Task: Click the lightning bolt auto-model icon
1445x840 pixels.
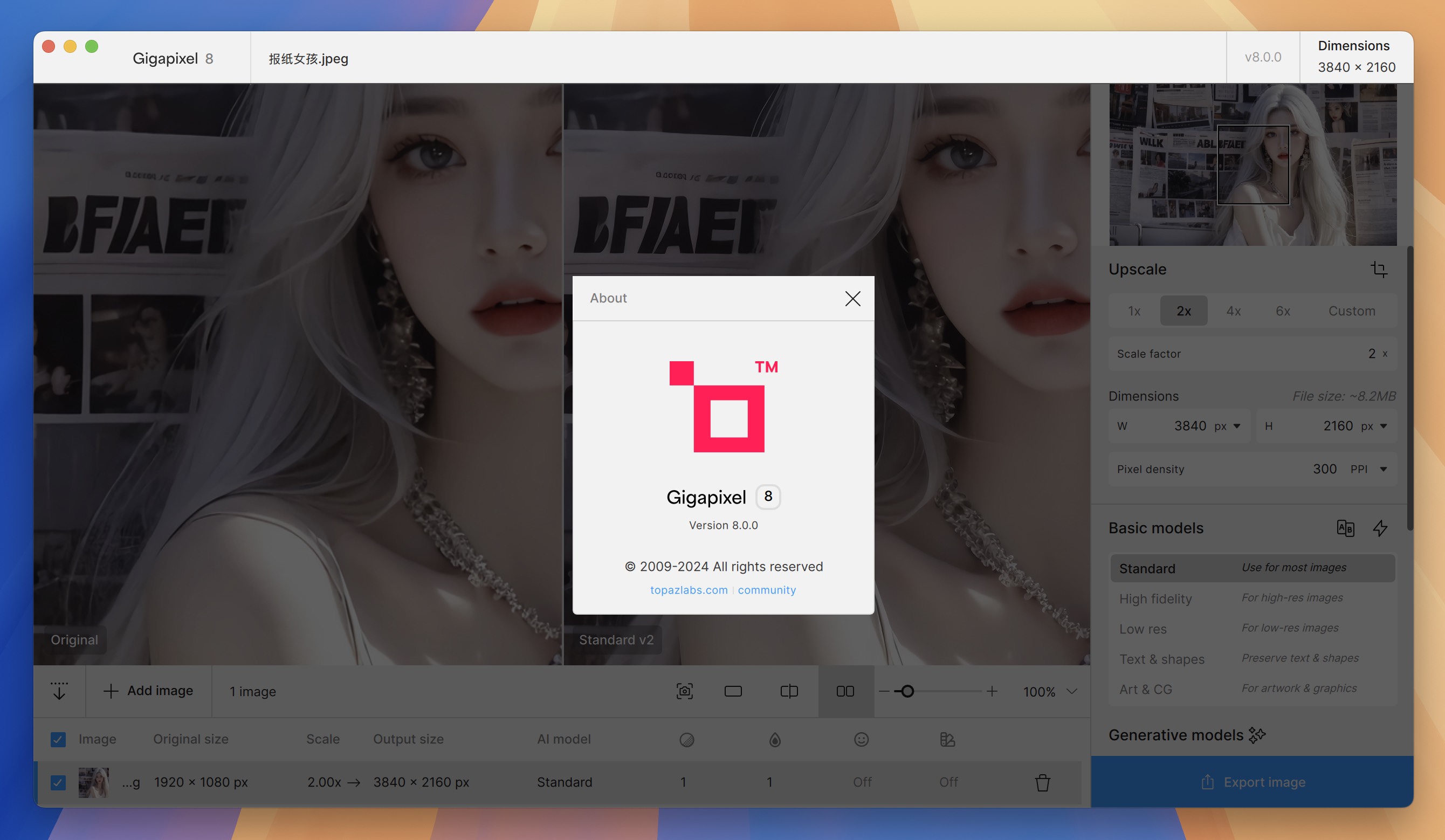Action: 1380,528
